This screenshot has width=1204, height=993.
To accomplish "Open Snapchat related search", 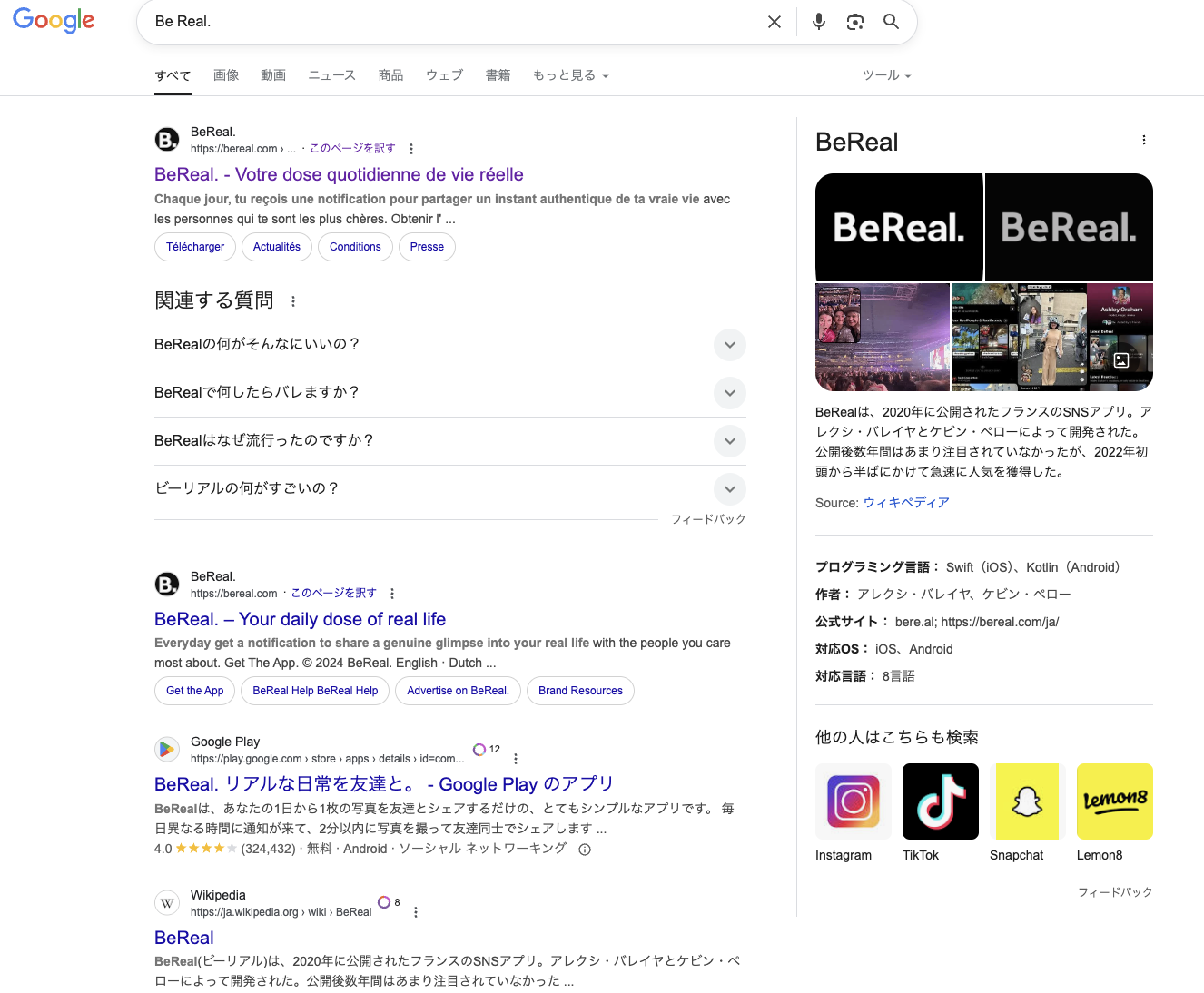I will [1028, 812].
